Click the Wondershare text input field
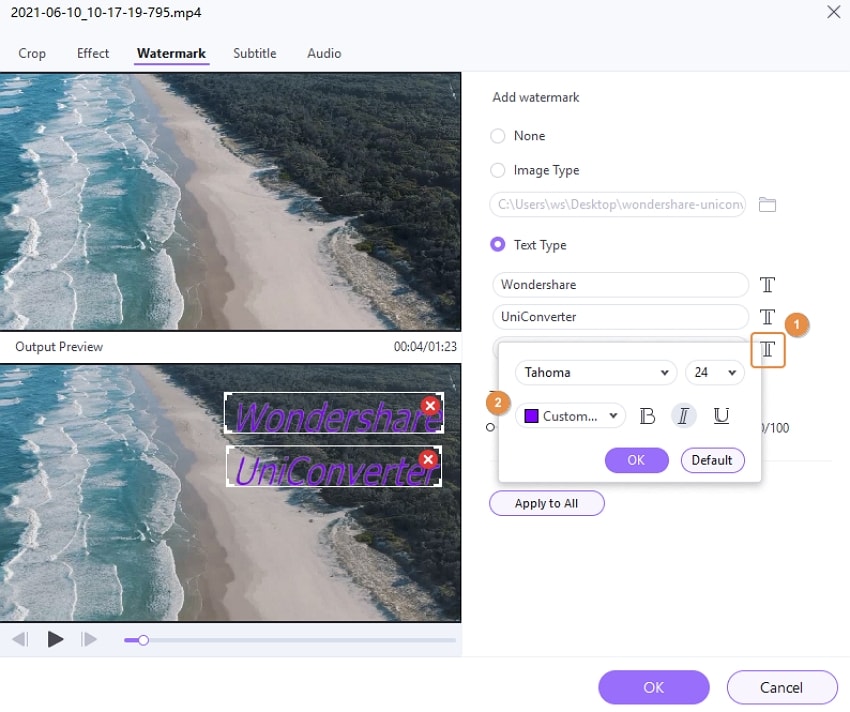This screenshot has width=850, height=712. [620, 285]
